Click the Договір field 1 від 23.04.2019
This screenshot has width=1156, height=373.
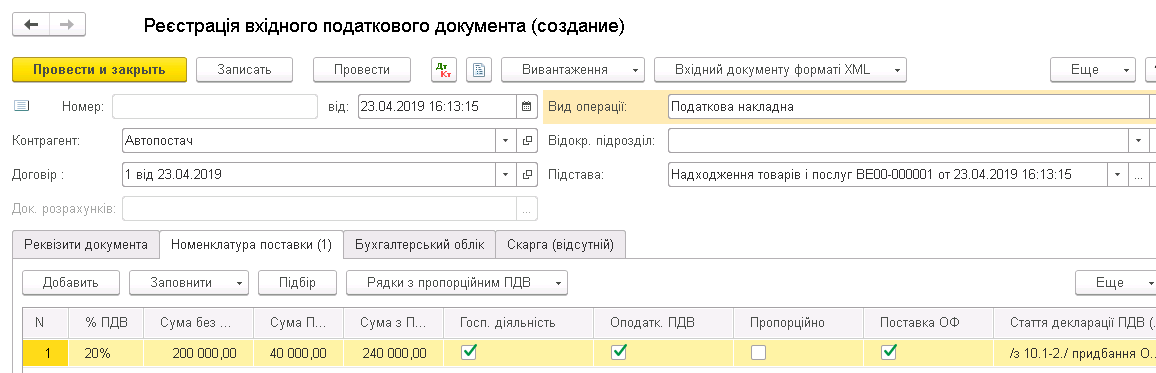coord(310,175)
